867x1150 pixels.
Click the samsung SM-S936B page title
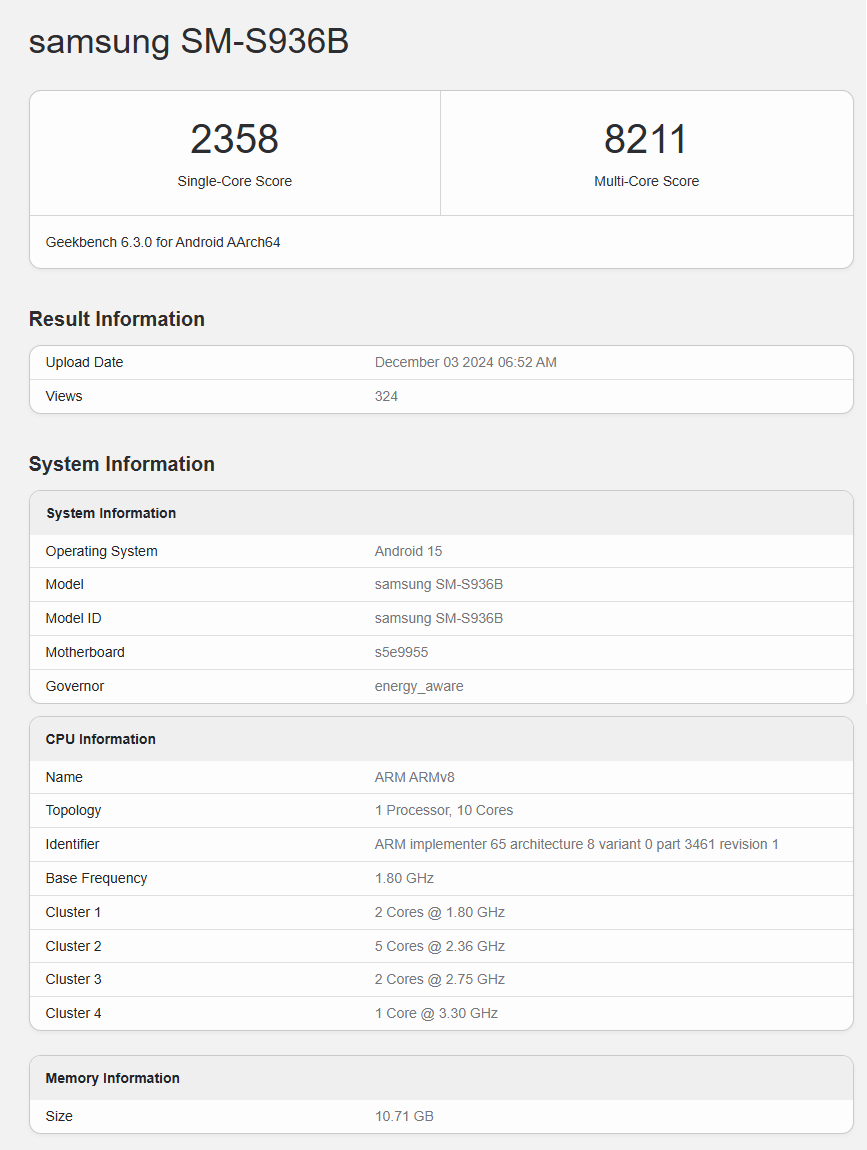click(x=188, y=42)
